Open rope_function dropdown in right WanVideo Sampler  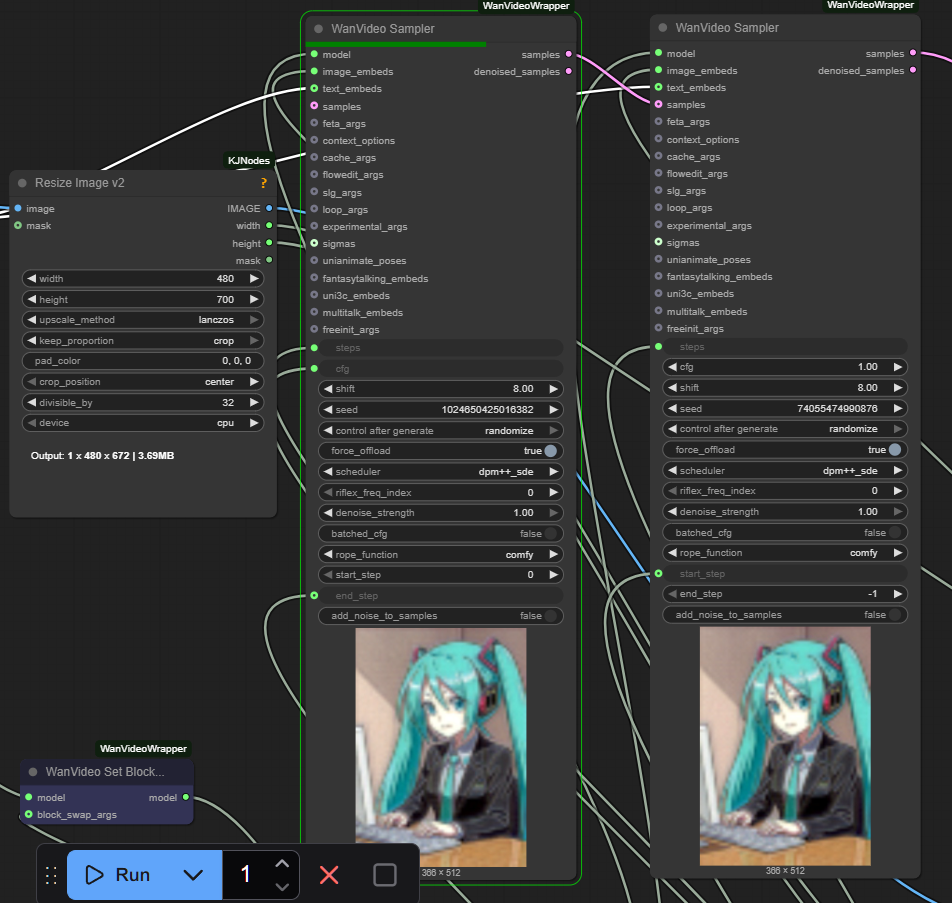(785, 553)
